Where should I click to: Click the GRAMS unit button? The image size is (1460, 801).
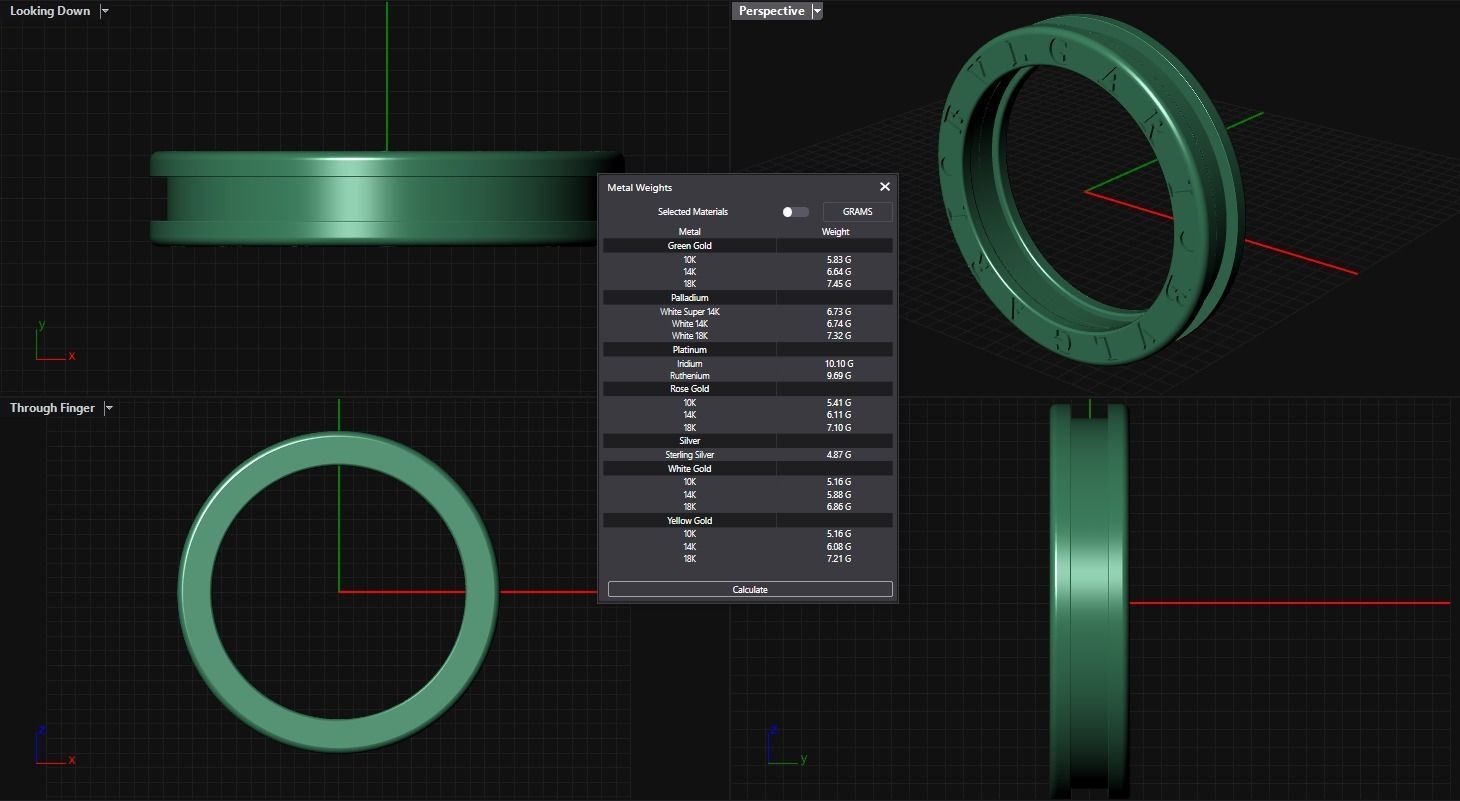(857, 212)
